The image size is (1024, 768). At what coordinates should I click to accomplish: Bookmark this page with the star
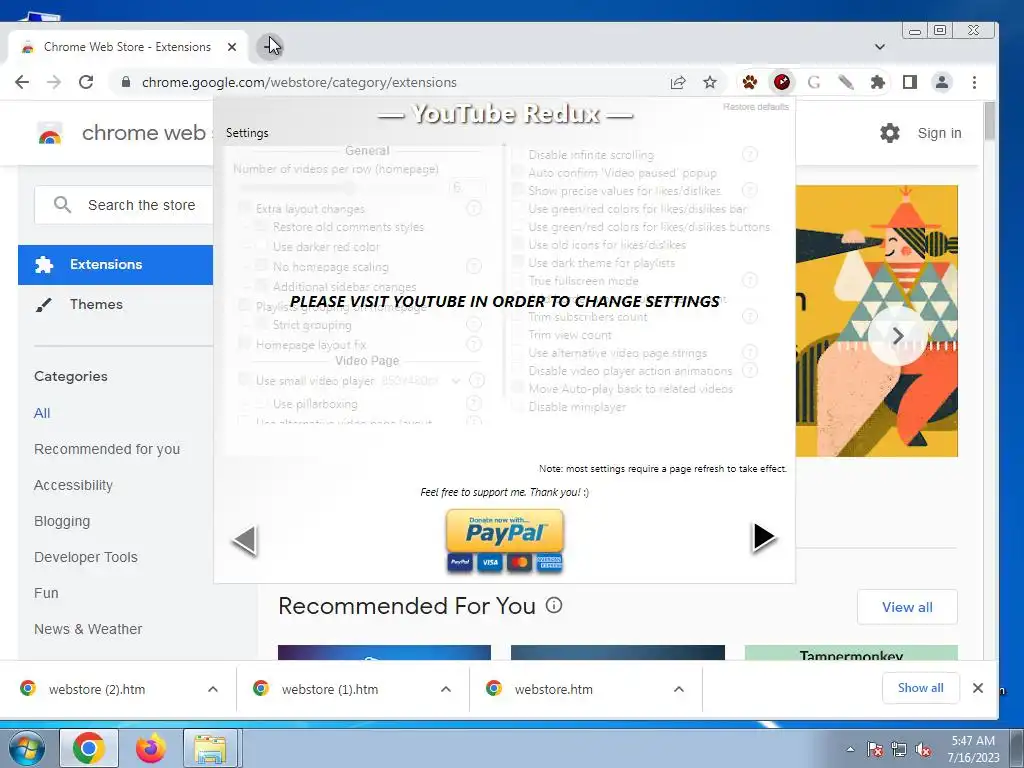pyautogui.click(x=710, y=82)
